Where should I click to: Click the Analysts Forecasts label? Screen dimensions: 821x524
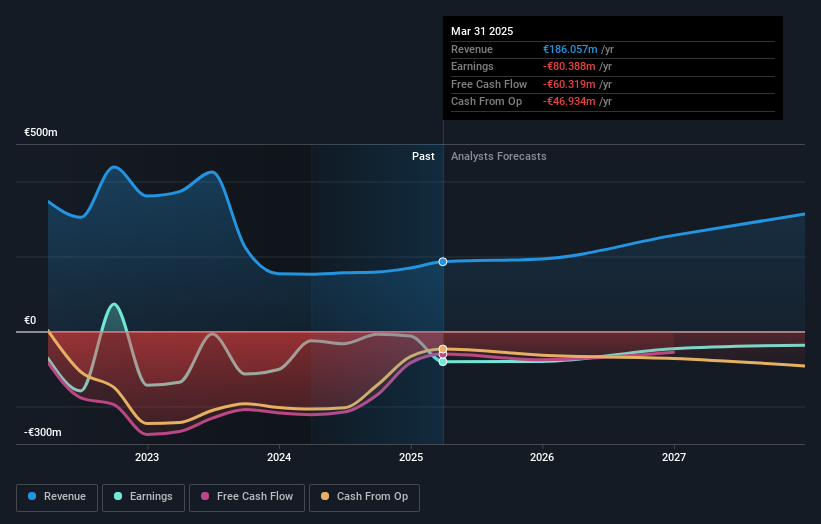click(x=498, y=157)
